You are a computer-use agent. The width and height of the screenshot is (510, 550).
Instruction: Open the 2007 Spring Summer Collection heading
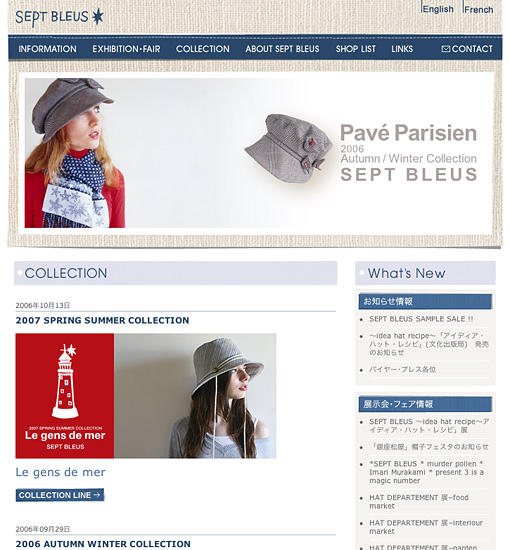point(102,320)
